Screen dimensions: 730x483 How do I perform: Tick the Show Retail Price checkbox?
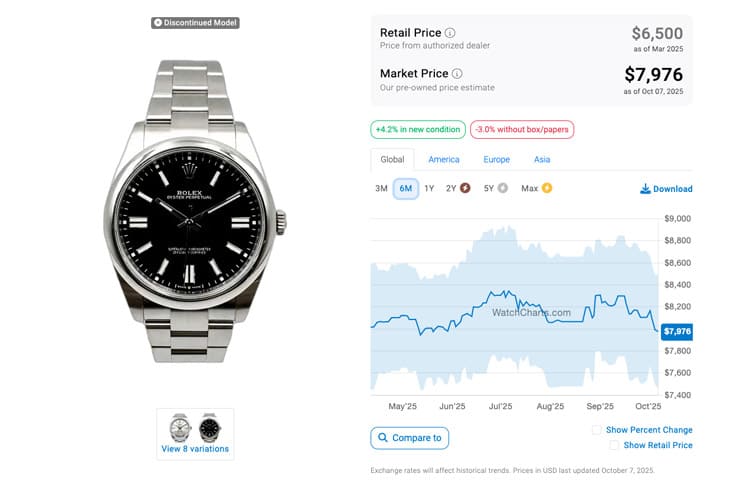pos(614,445)
